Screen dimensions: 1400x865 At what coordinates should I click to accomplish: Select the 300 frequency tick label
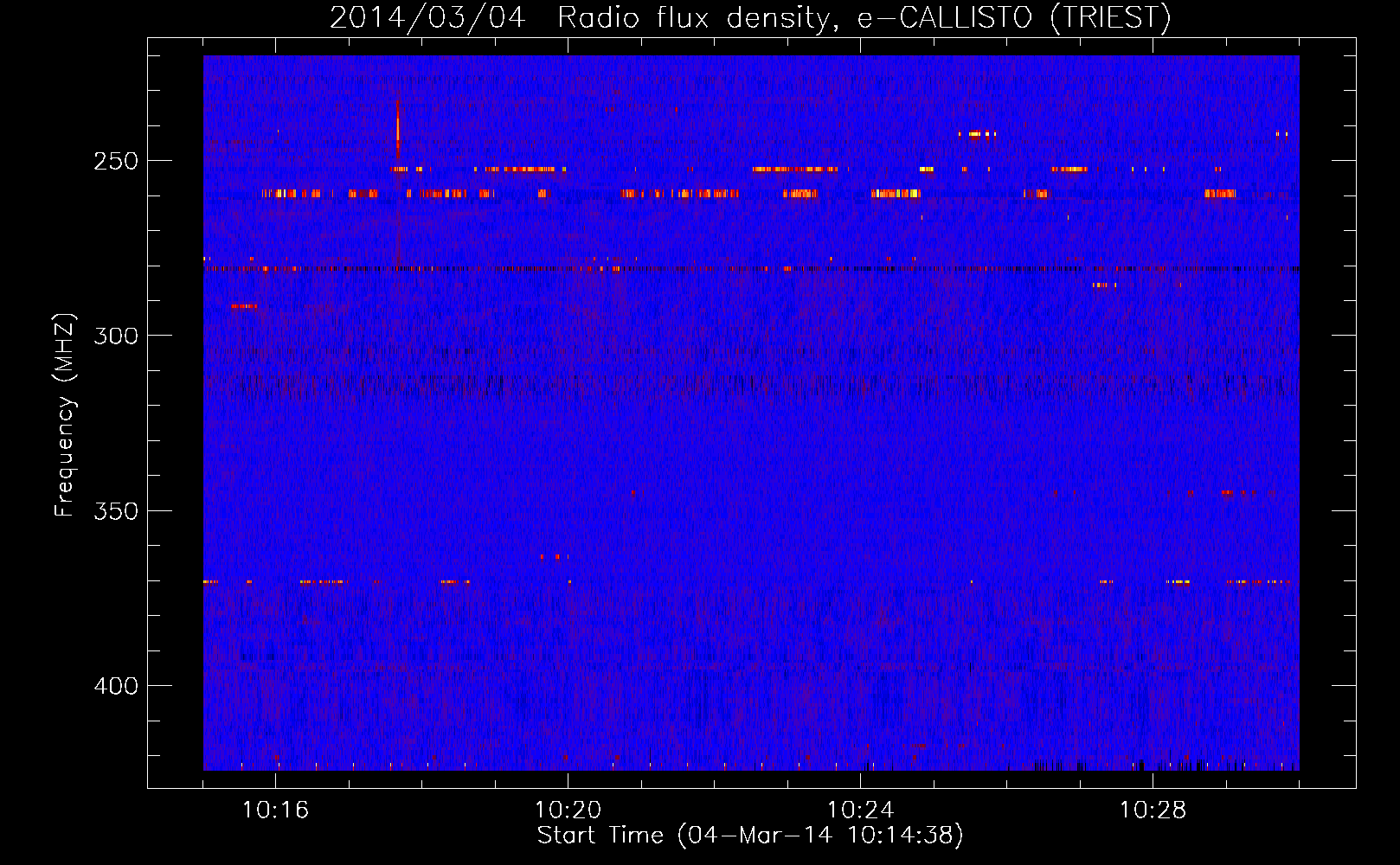tap(116, 336)
